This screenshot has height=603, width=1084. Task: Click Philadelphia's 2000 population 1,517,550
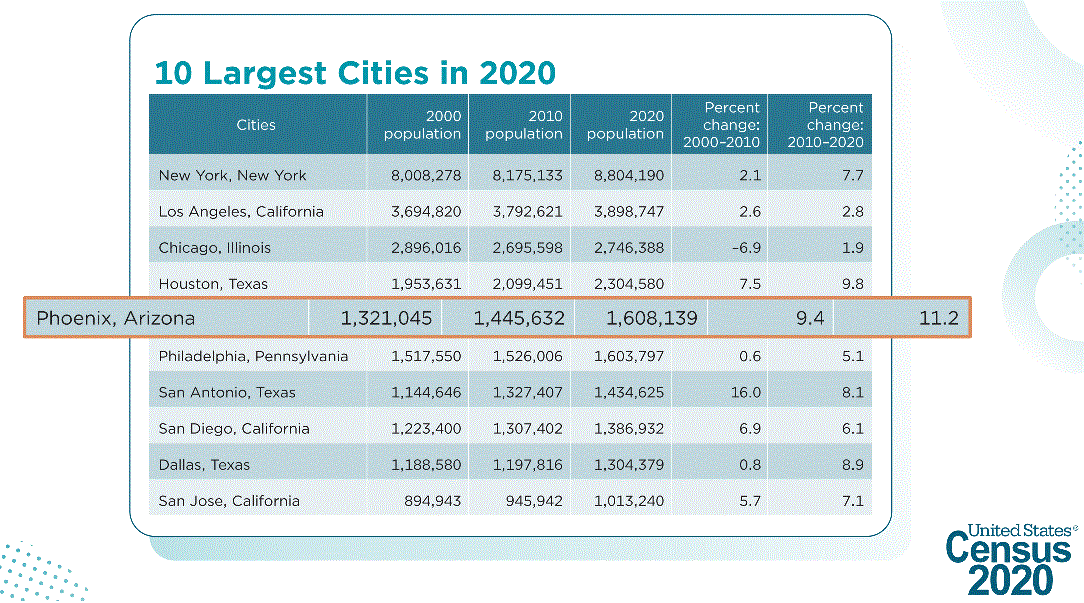(426, 356)
